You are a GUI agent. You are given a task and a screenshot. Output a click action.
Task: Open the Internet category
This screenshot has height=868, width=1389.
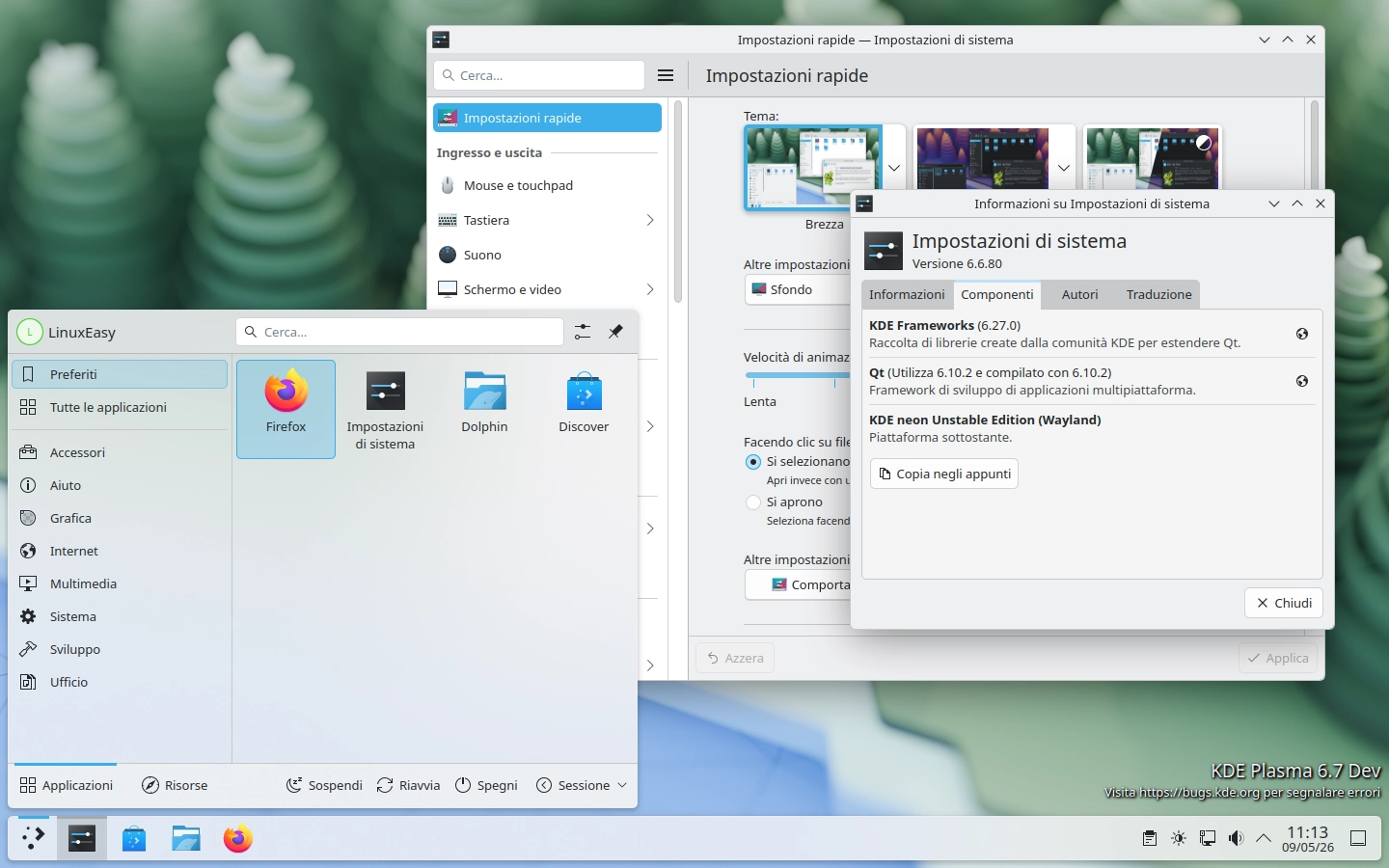pyautogui.click(x=120, y=551)
